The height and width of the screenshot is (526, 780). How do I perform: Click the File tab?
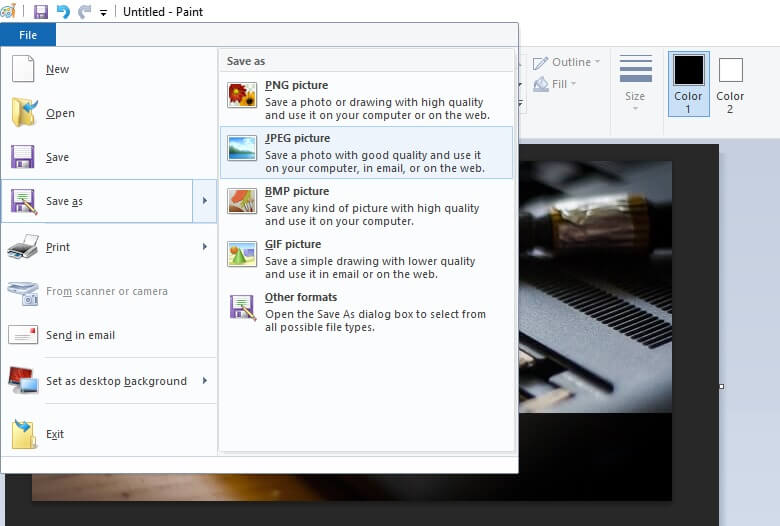point(28,35)
